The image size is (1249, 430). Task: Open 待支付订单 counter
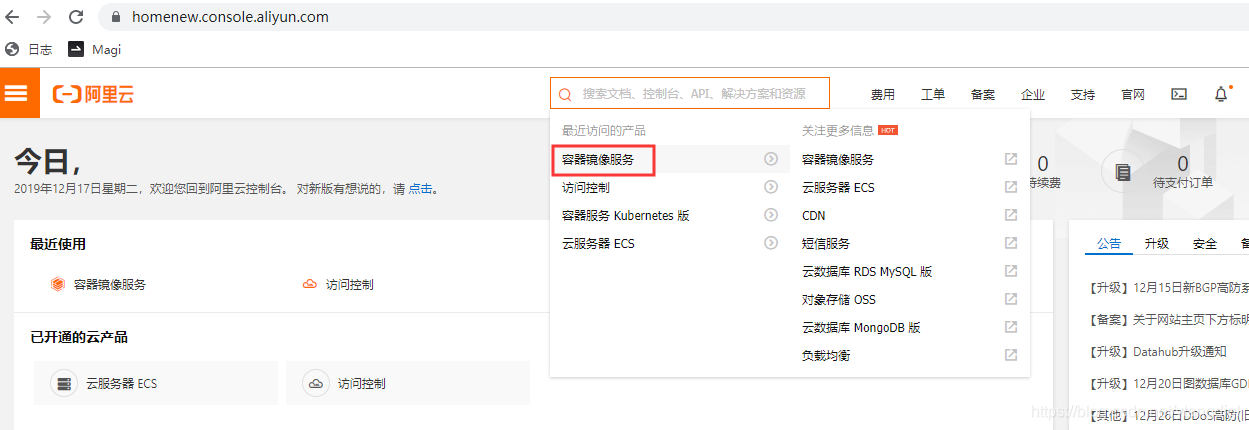point(1183,172)
